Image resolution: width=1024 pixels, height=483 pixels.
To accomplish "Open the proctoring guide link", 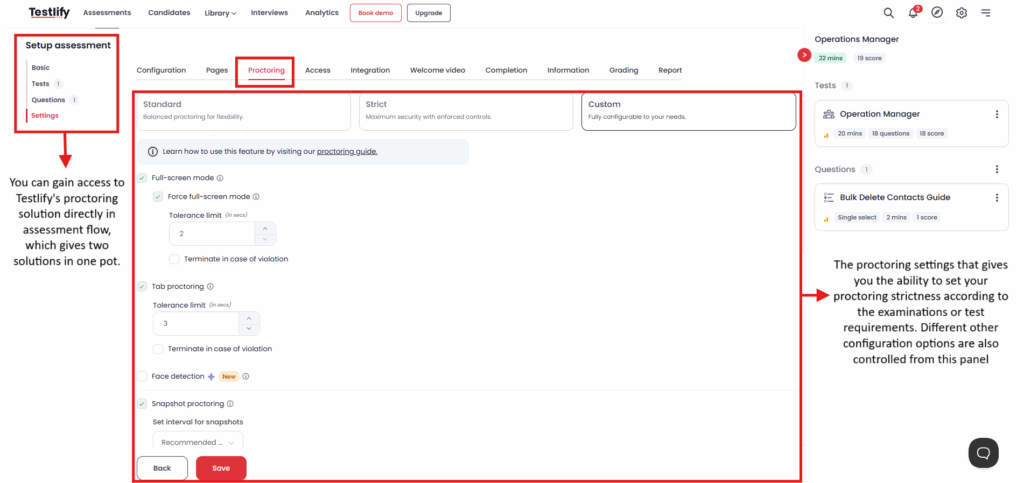I will (x=347, y=151).
